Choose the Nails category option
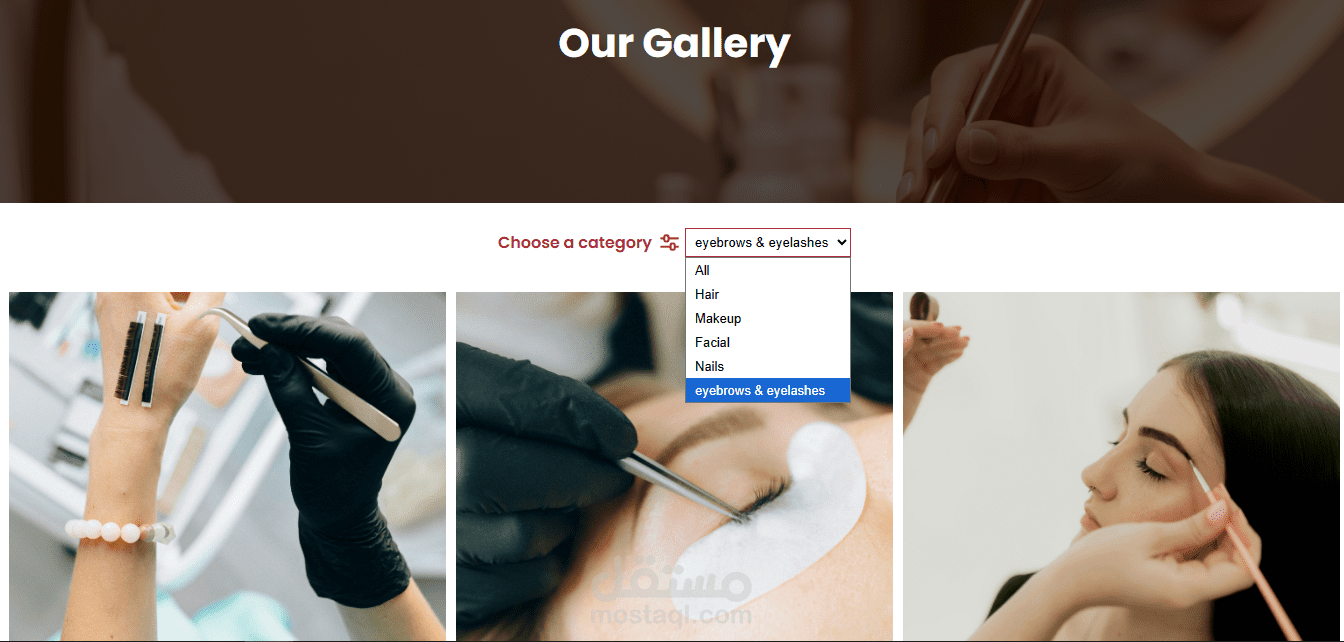 pos(768,366)
